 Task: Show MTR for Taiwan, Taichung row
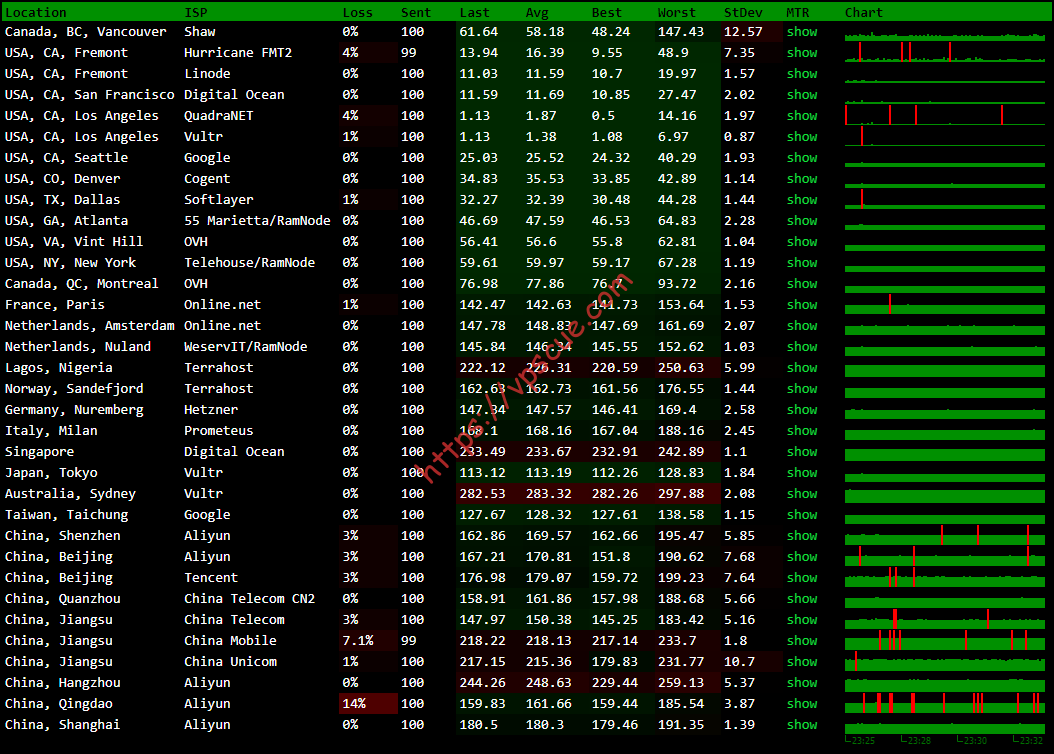(802, 515)
